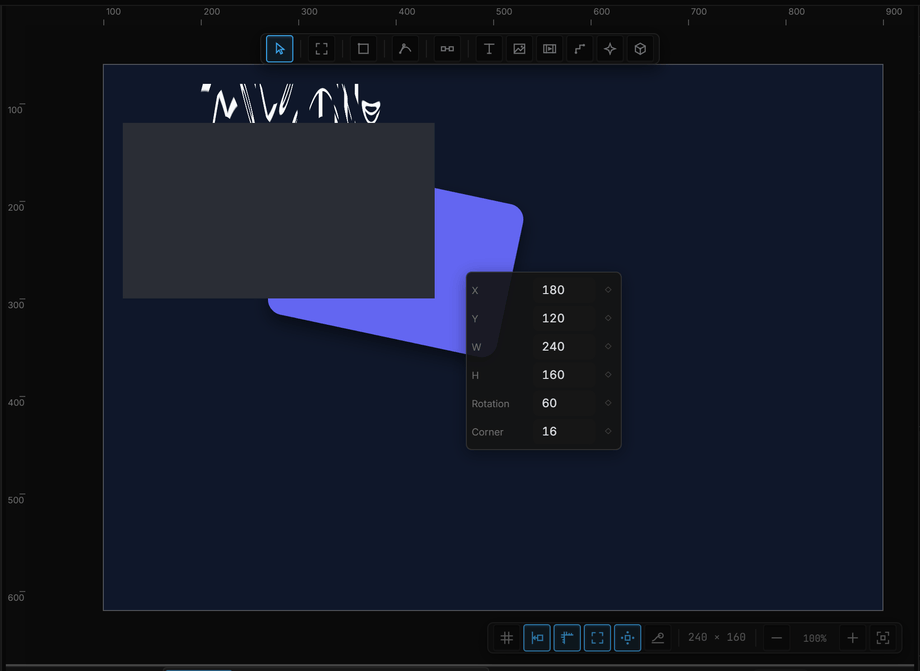This screenshot has height=671, width=920.
Task: Toggle snap-to-edge alignment guides
Action: [537, 638]
